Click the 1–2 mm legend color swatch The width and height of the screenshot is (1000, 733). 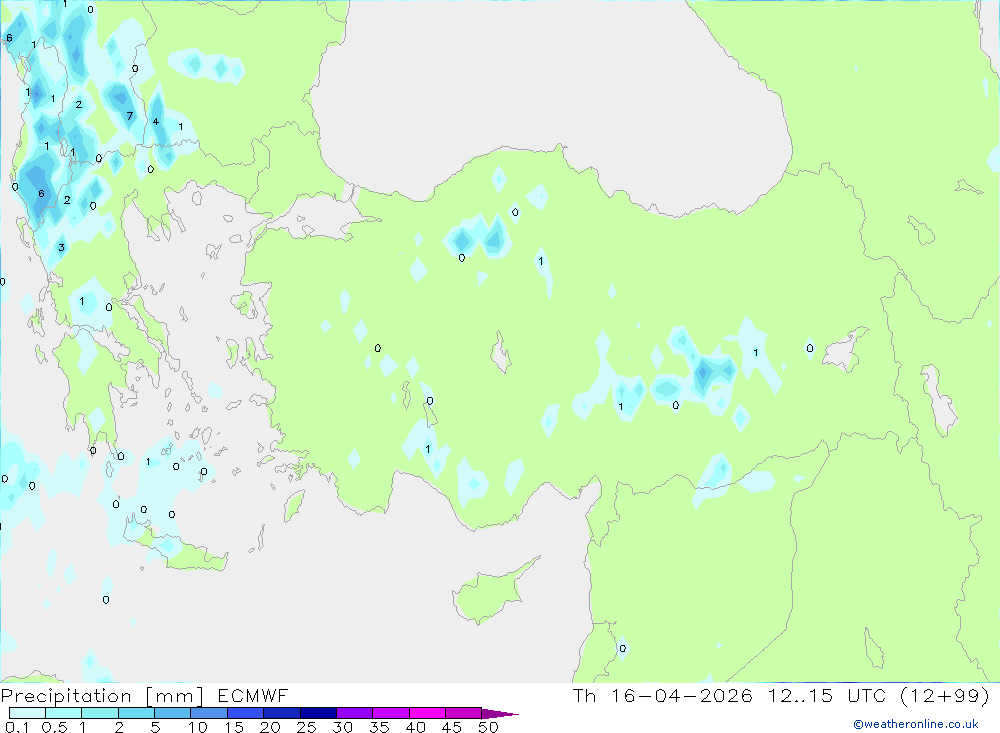[x=100, y=713]
